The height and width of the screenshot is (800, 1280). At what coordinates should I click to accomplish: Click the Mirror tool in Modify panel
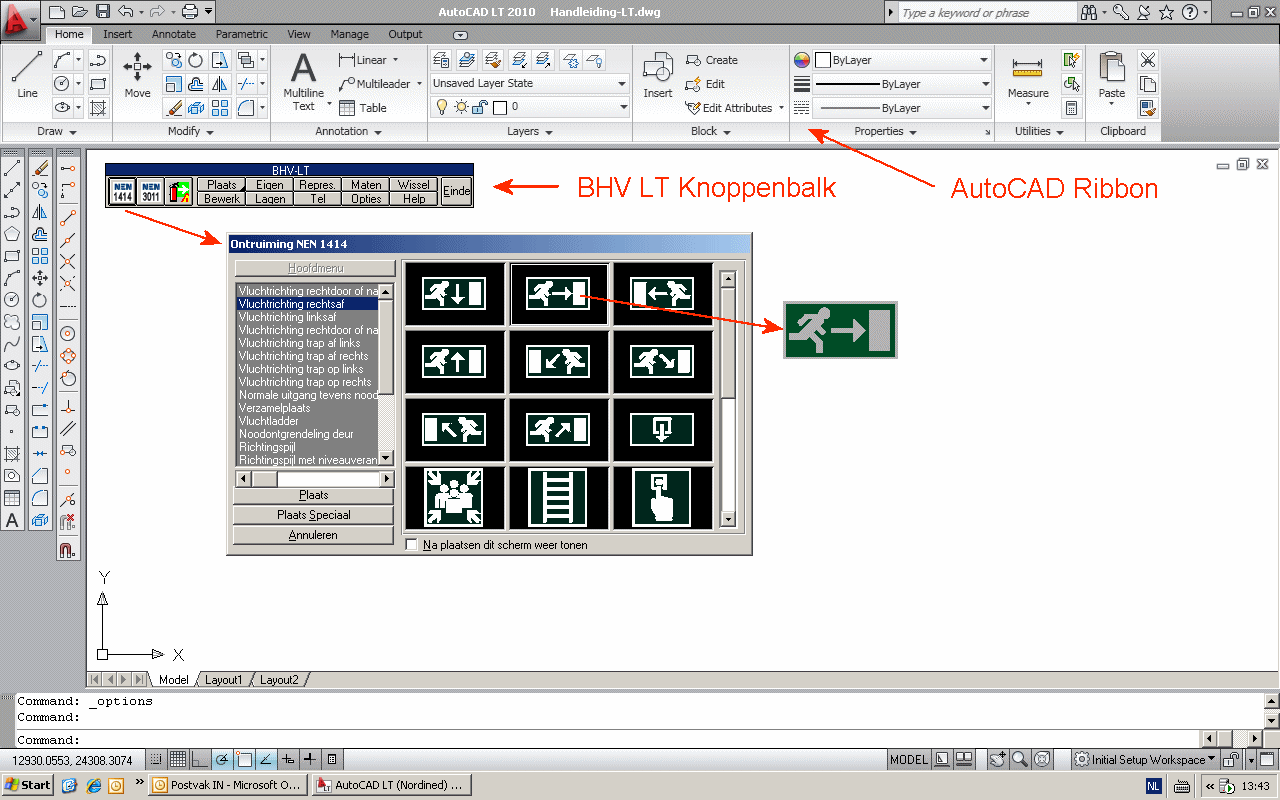click(x=220, y=84)
